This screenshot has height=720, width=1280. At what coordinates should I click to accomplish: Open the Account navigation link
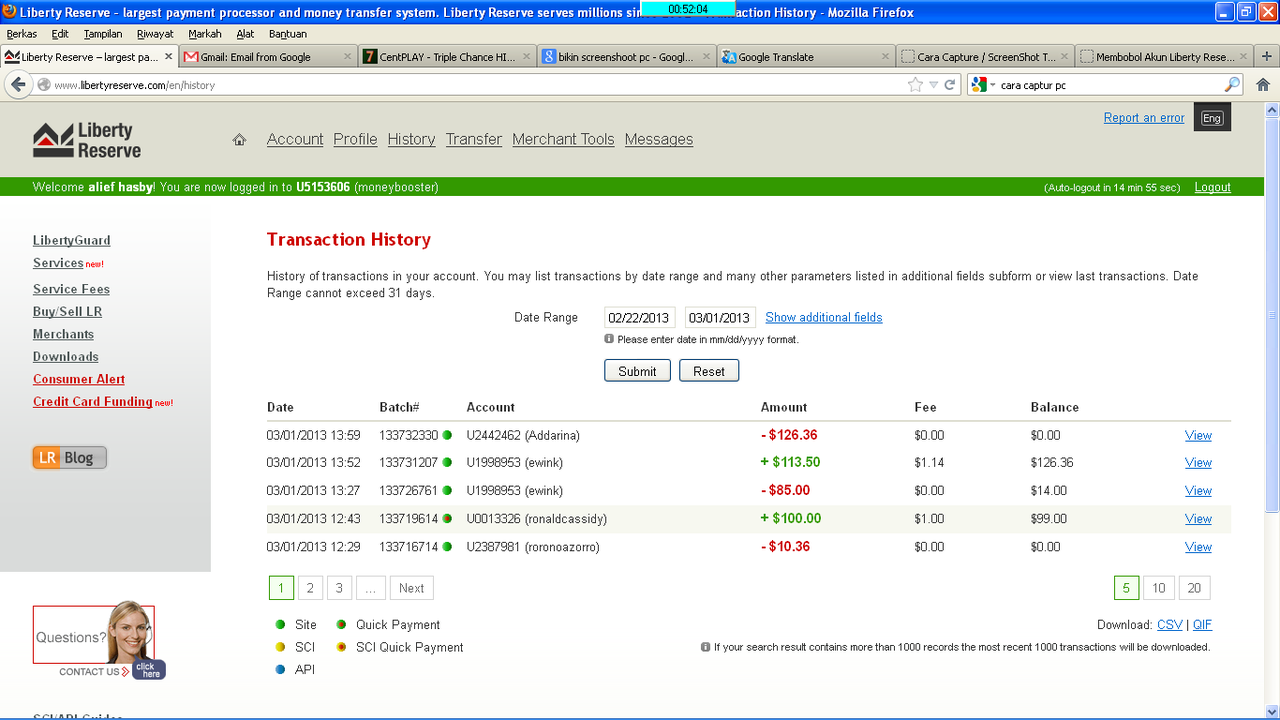(295, 139)
